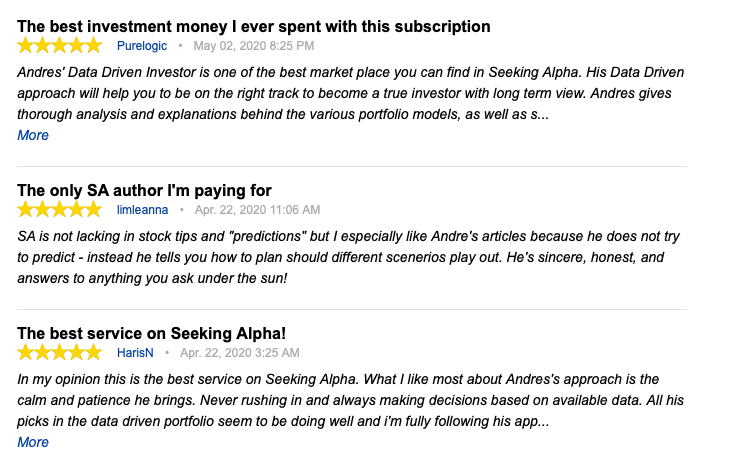Image resolution: width=732 pixels, height=467 pixels.
Task: Click the May 02, 2020 review timestamp
Action: pyautogui.click(x=253, y=46)
